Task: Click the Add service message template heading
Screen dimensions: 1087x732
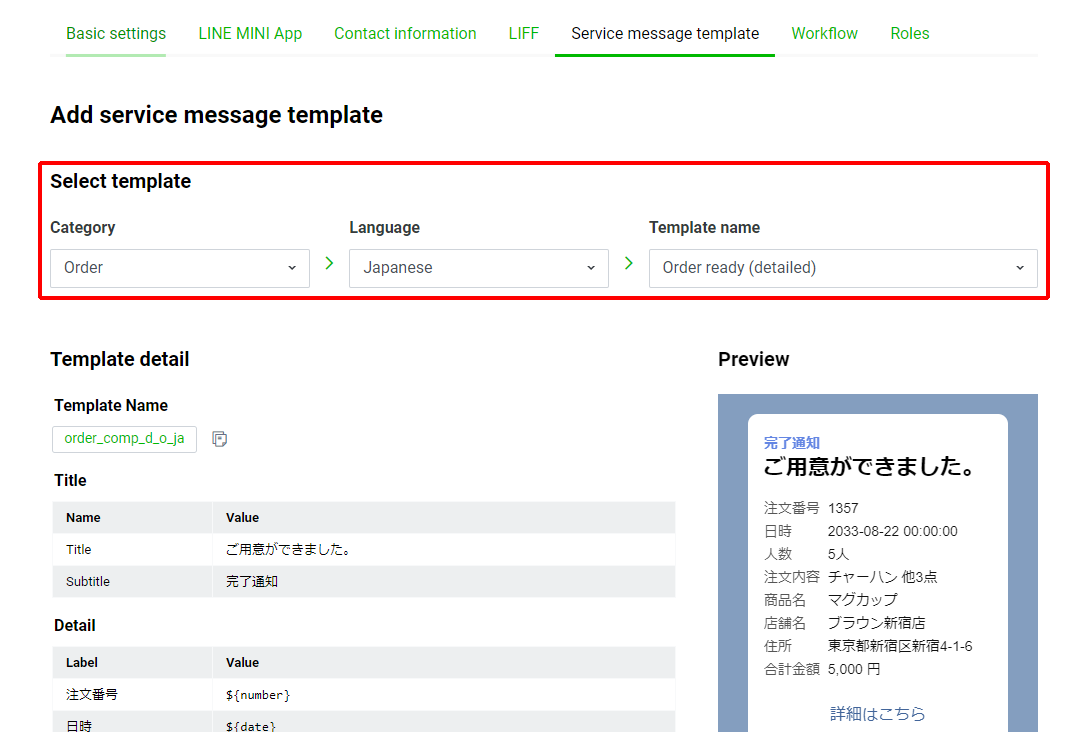Action: [x=216, y=115]
